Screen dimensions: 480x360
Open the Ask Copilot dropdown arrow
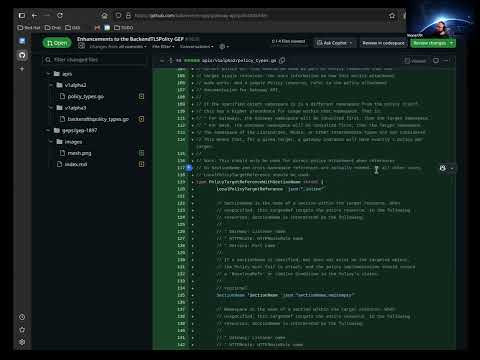pos(351,43)
